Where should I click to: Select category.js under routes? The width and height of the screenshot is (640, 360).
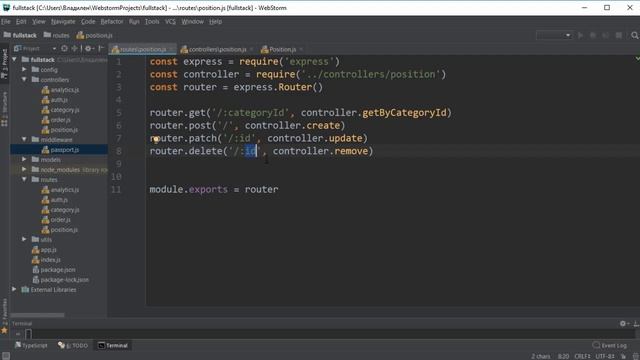point(60,210)
